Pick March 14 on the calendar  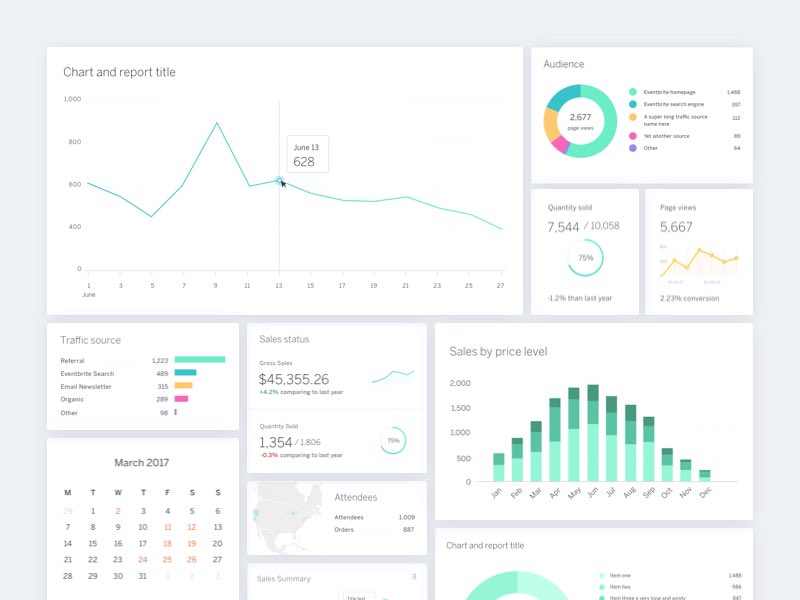[68, 543]
